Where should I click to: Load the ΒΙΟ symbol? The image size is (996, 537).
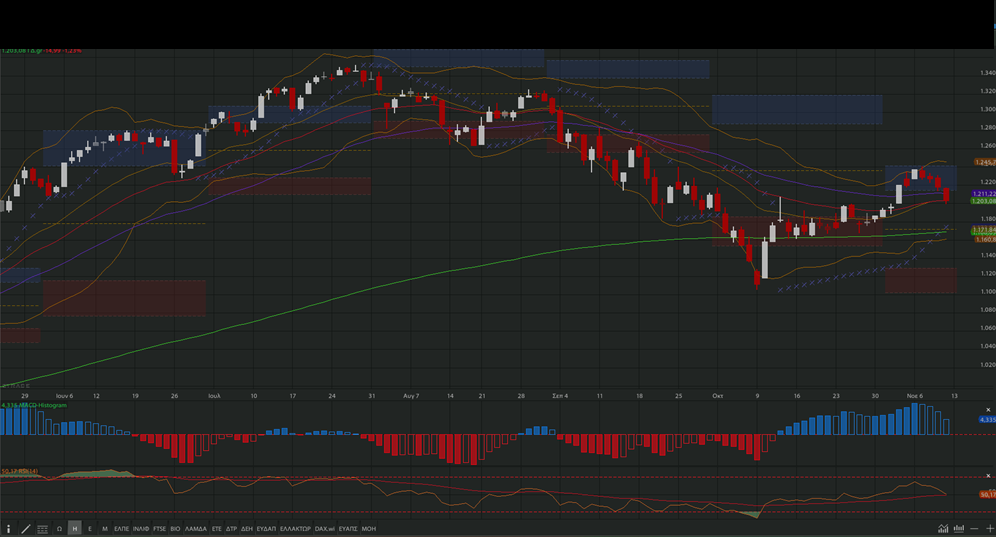[x=175, y=529]
